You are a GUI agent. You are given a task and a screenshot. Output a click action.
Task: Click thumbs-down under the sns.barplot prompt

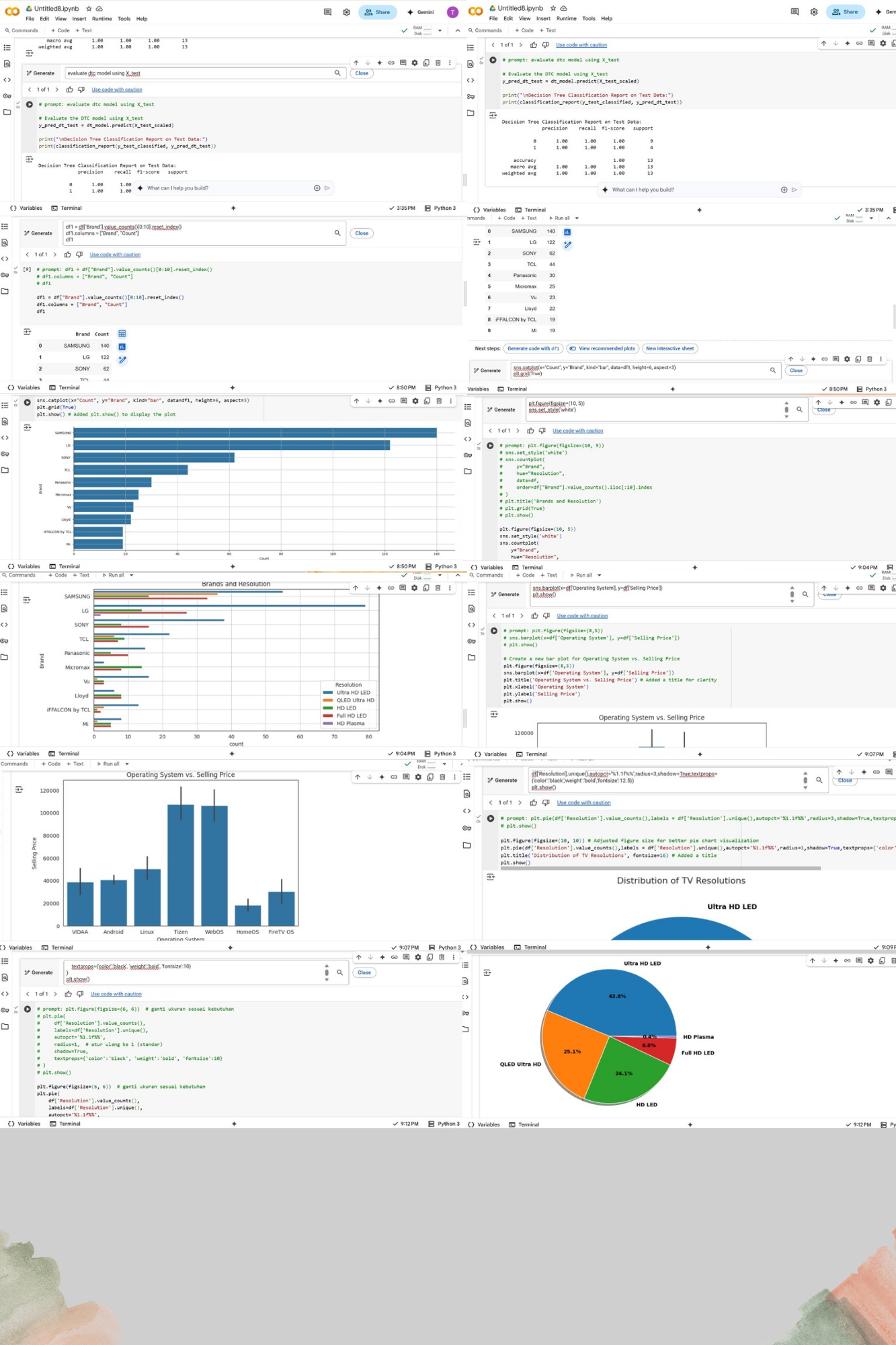click(546, 615)
